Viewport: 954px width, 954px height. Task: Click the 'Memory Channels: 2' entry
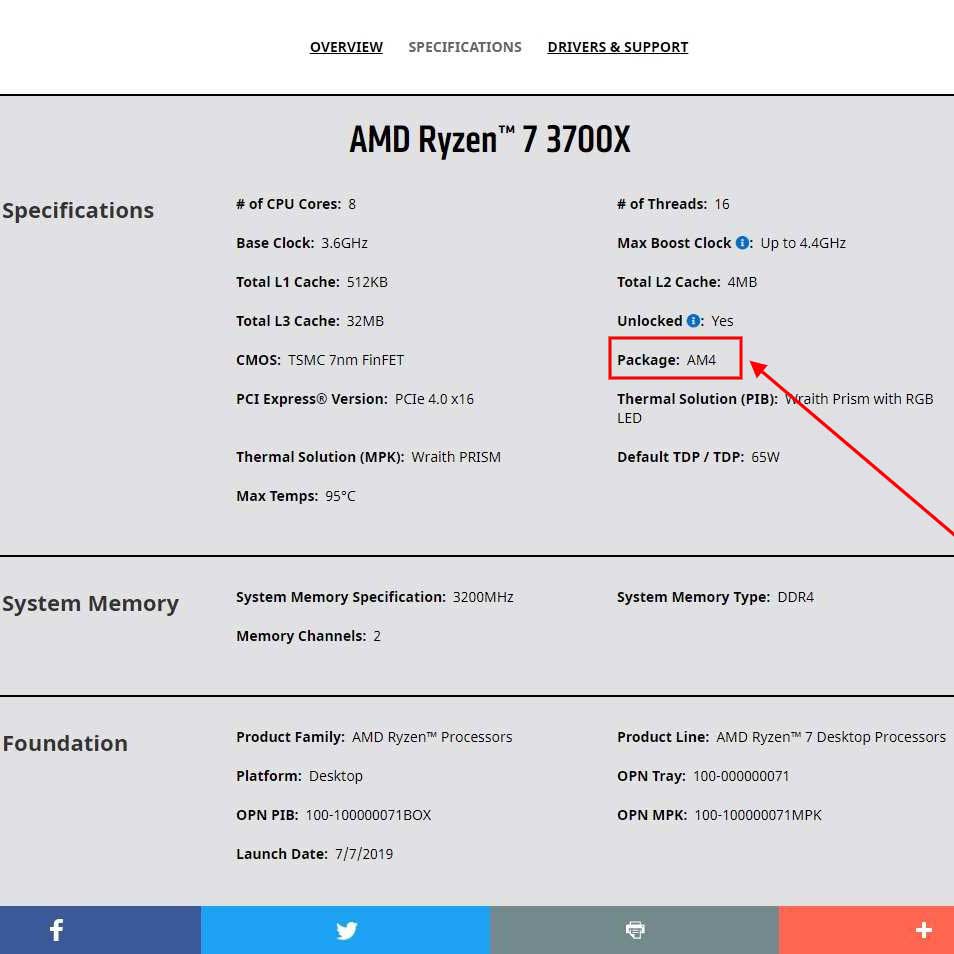(308, 636)
